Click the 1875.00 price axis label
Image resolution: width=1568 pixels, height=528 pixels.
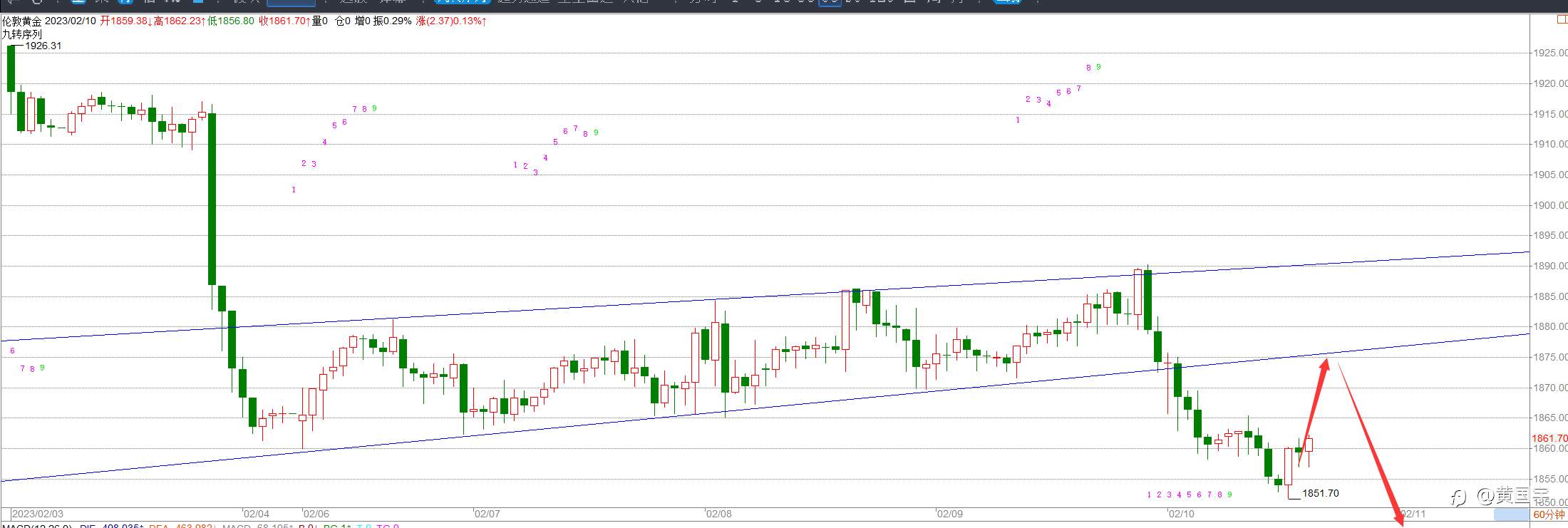(x=1549, y=357)
